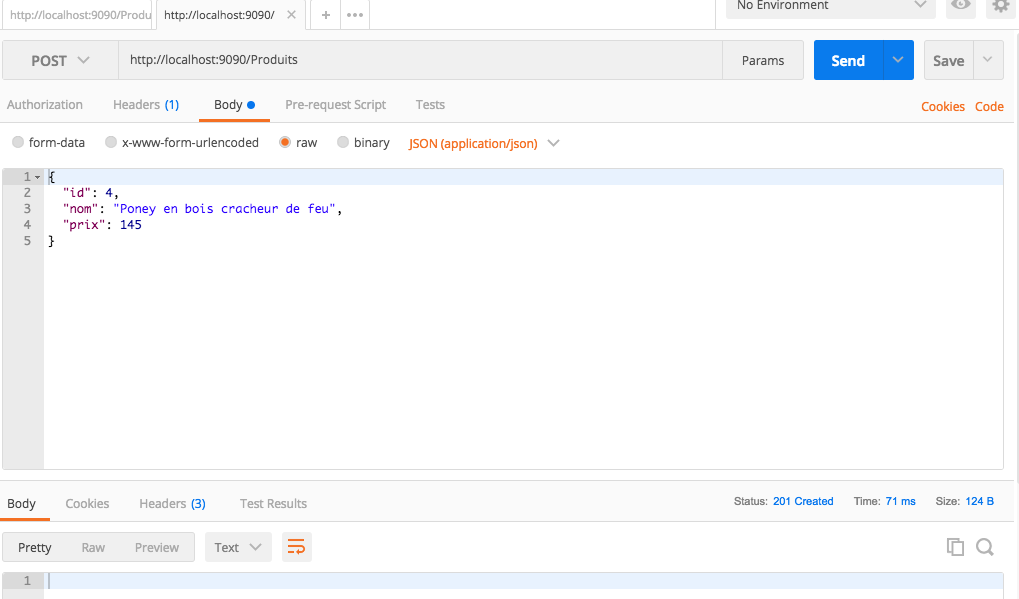
Task: Collapse JSON fold arrow on line 1
Action: [38, 177]
